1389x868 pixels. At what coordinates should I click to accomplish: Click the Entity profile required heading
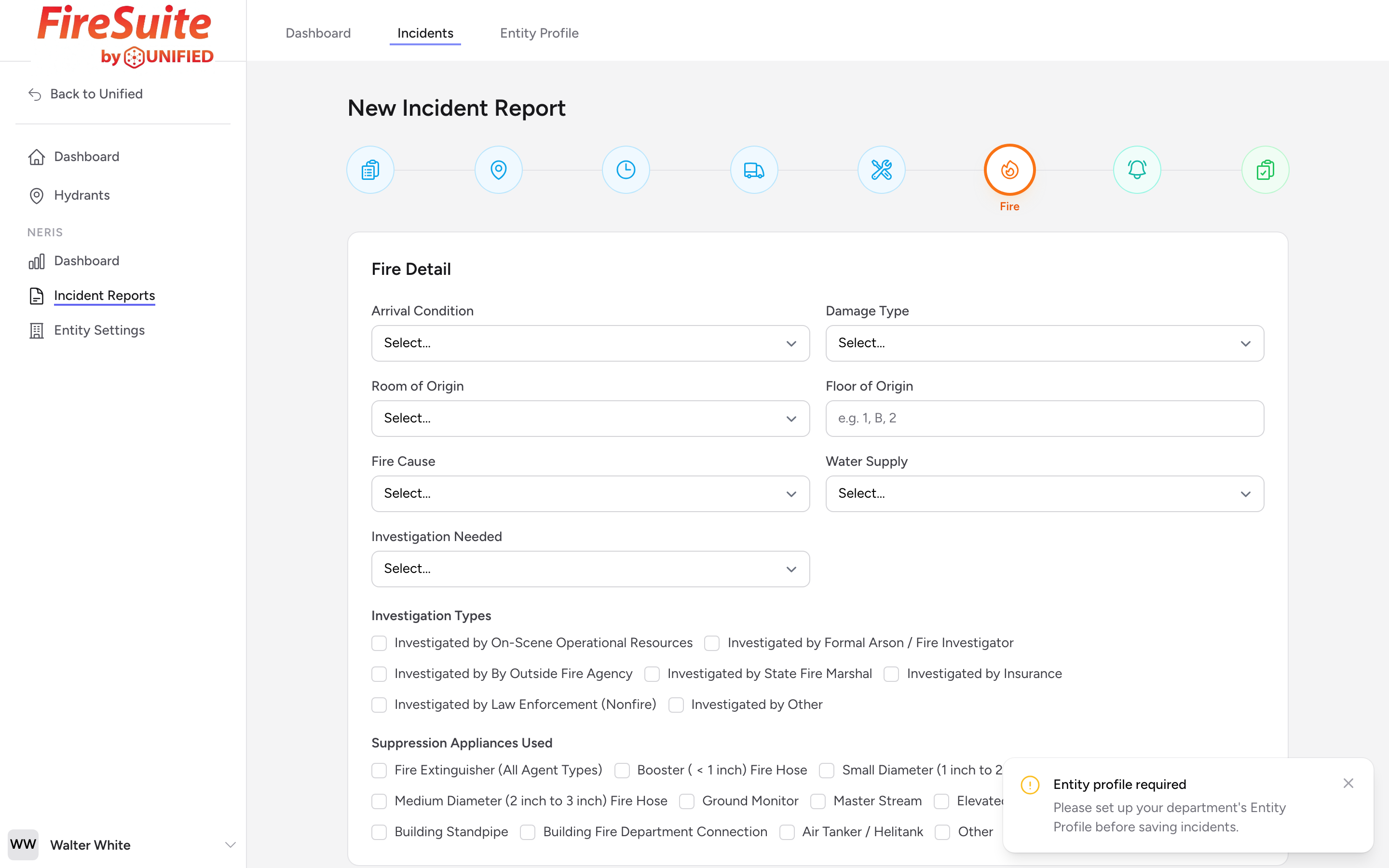point(1119,785)
